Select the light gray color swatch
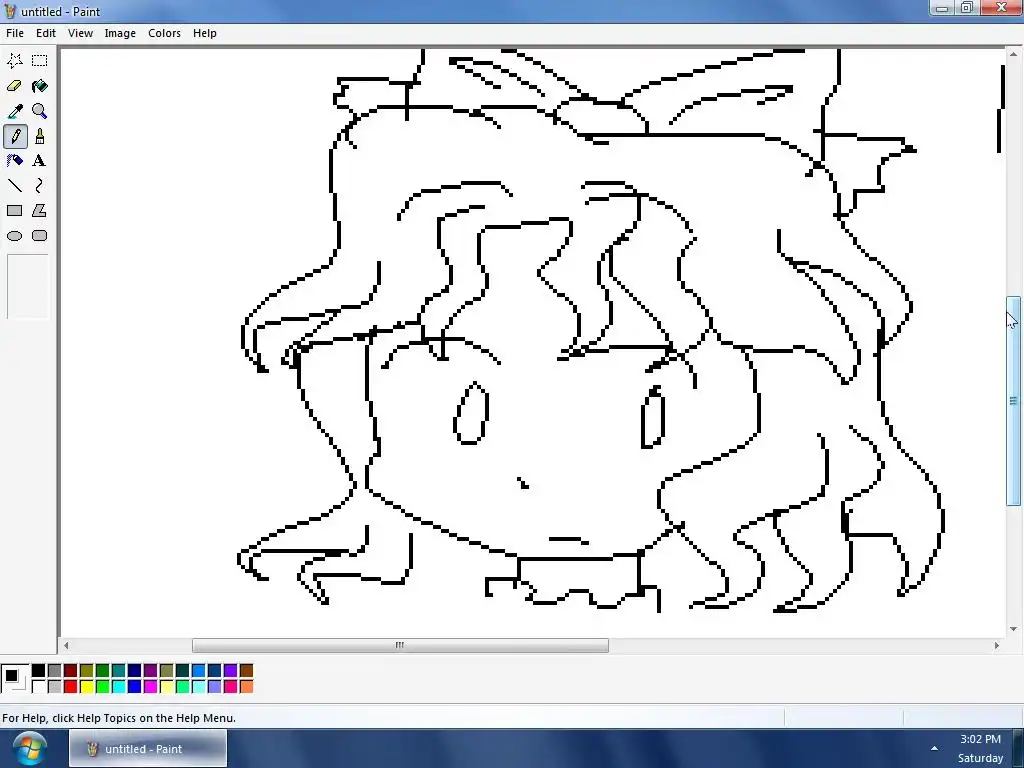Screen dimensions: 1024x768 pos(54,686)
